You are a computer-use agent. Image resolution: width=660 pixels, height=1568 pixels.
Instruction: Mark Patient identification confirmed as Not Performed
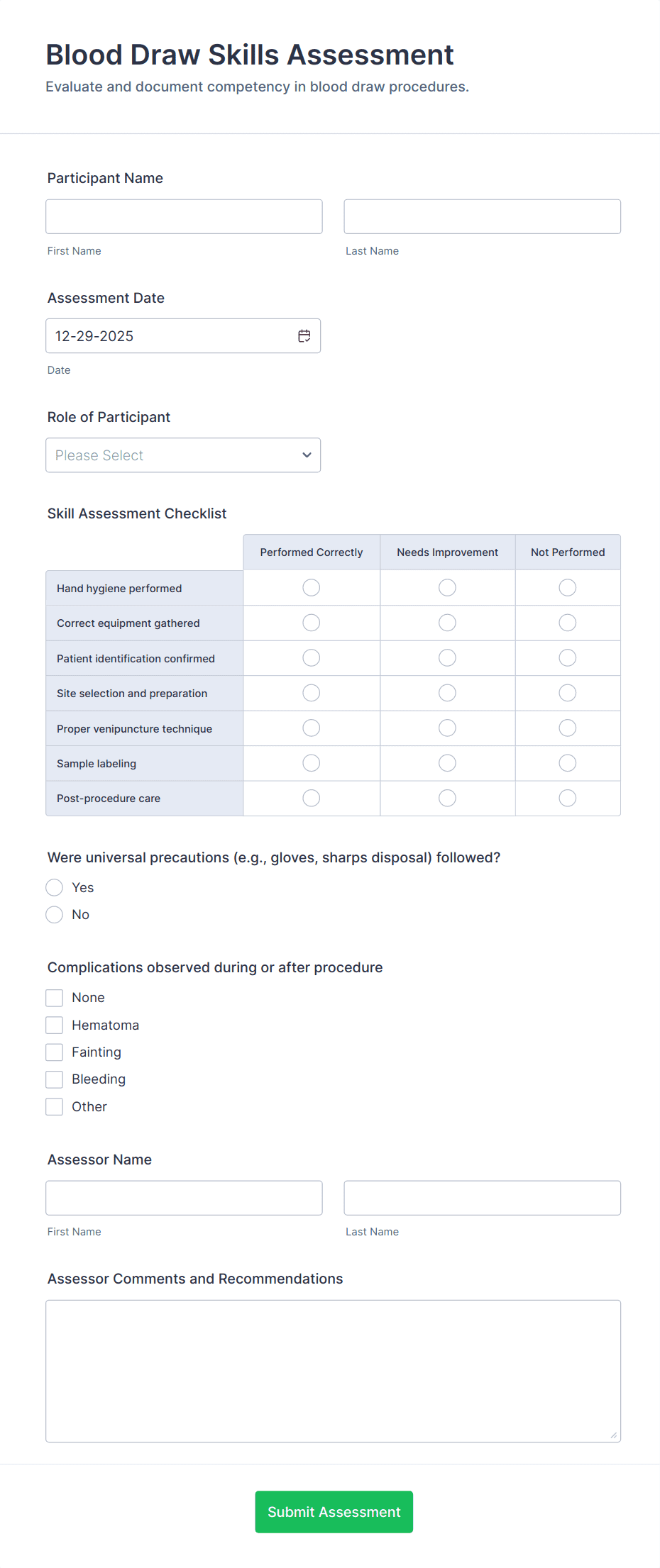click(x=567, y=657)
